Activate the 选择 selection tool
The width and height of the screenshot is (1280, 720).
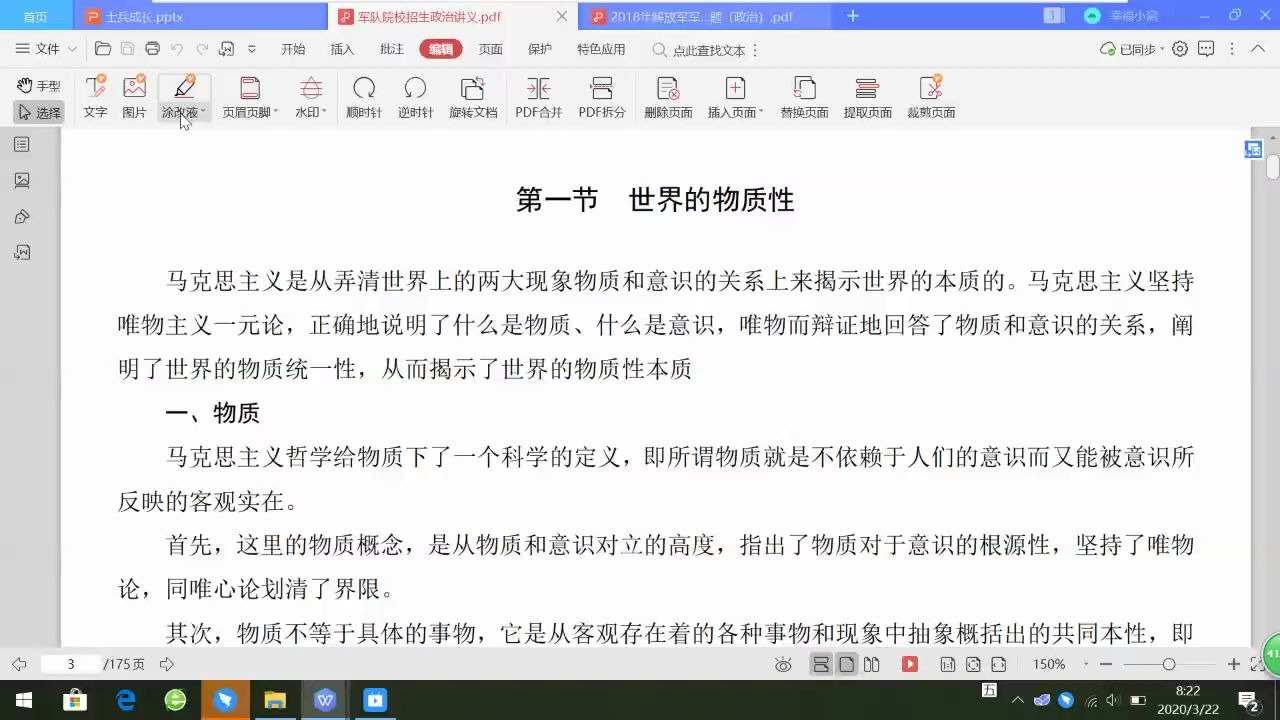pyautogui.click(x=38, y=112)
